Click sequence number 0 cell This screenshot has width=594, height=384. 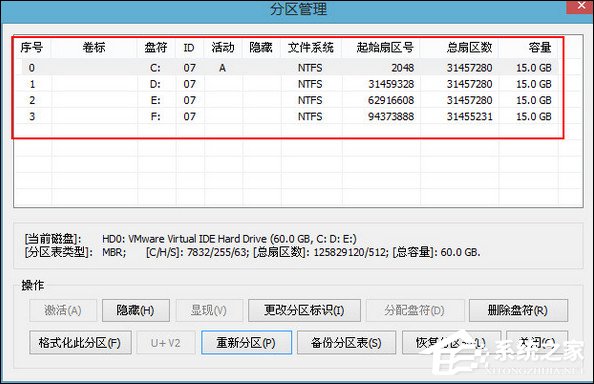pyautogui.click(x=32, y=68)
